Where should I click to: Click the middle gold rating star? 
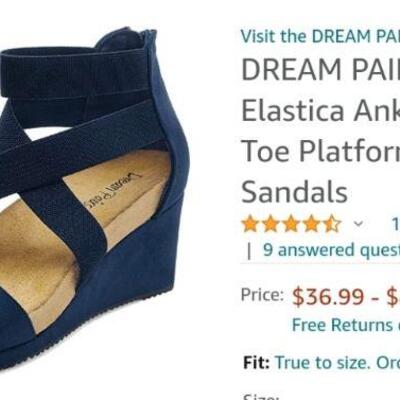(292, 224)
